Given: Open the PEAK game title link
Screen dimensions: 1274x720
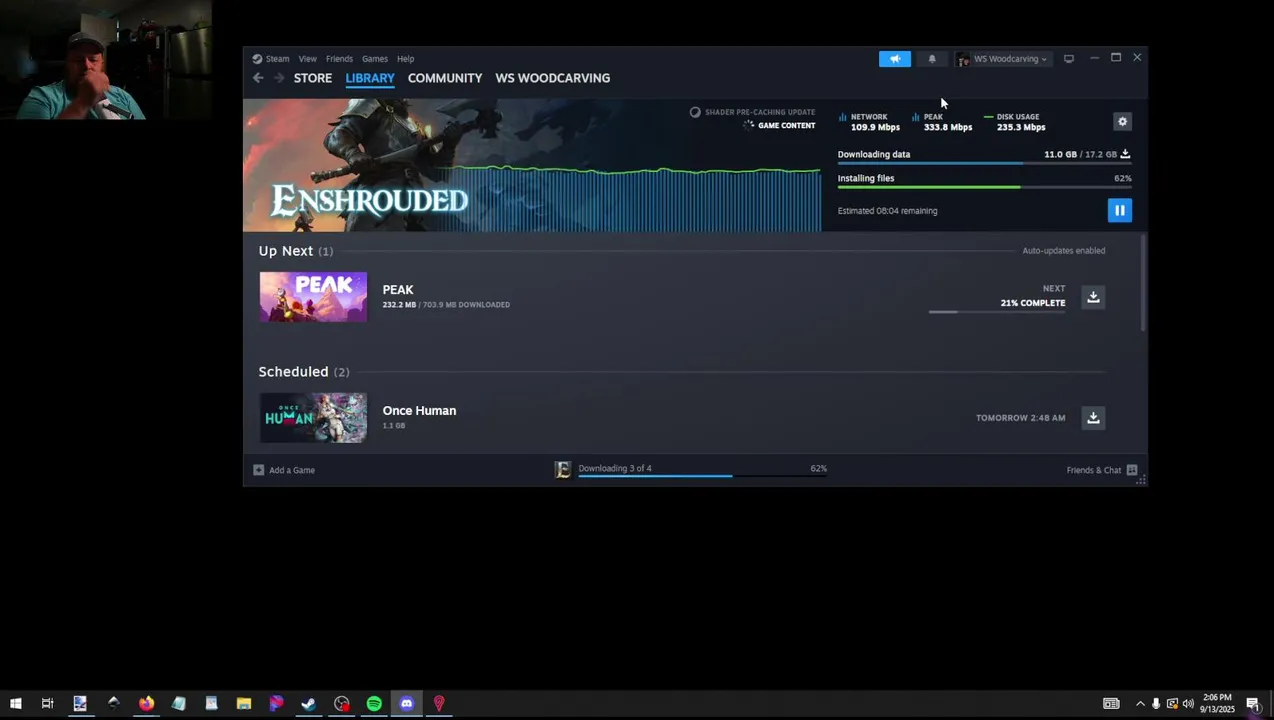Looking at the screenshot, I should point(398,290).
